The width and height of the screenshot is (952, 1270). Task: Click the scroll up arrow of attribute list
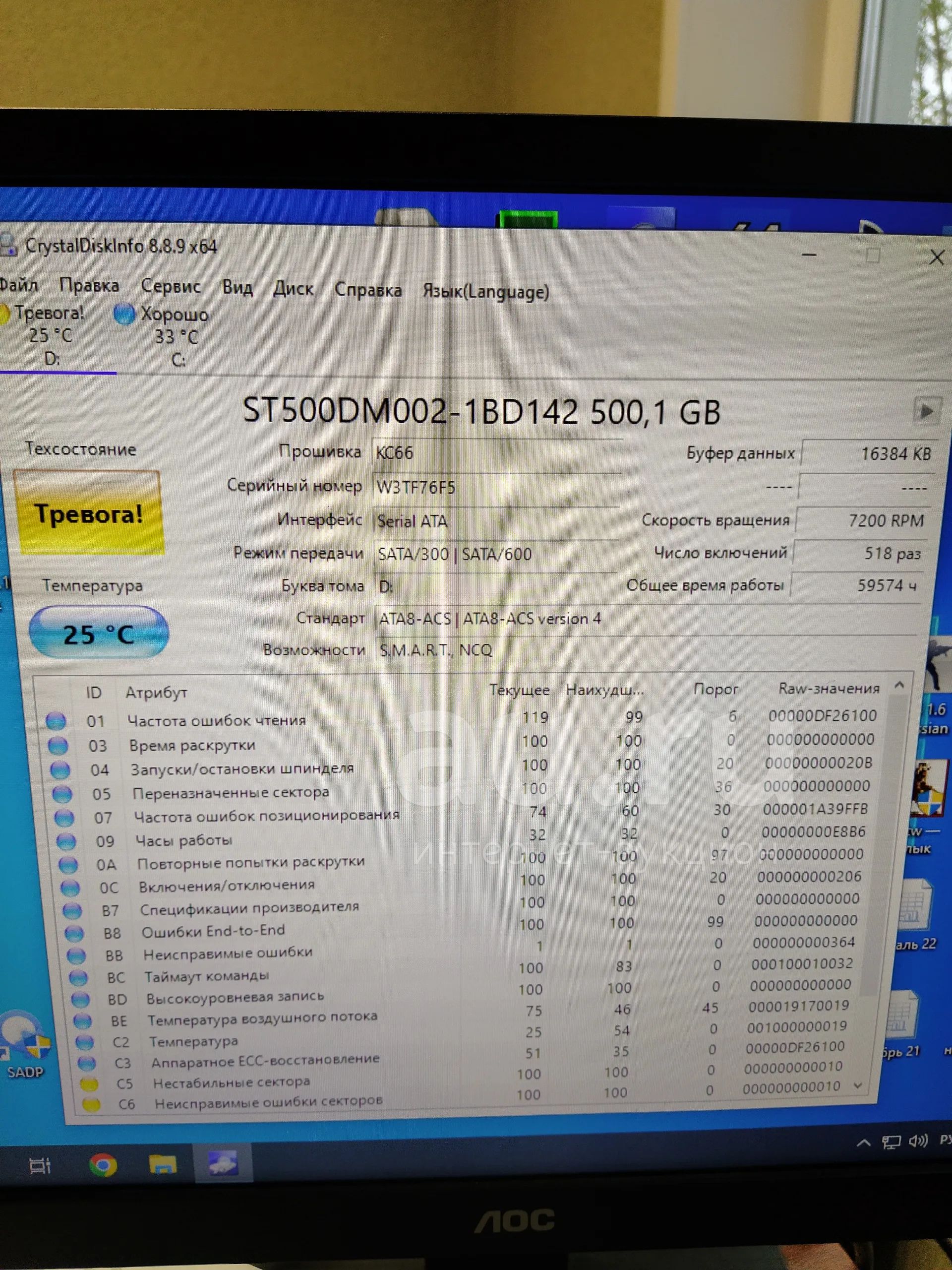click(899, 685)
